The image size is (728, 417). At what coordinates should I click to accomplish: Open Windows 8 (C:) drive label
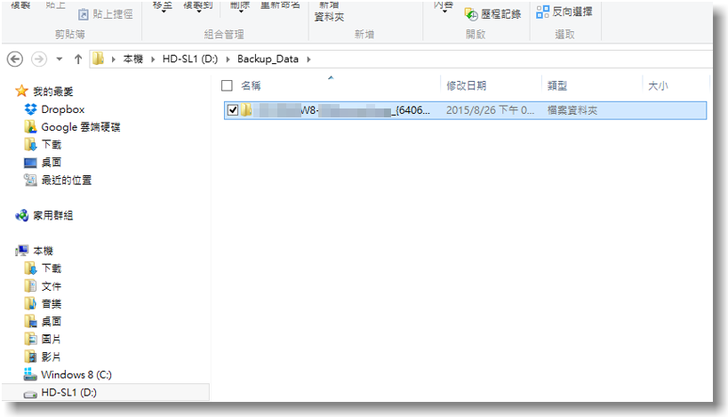(x=76, y=374)
